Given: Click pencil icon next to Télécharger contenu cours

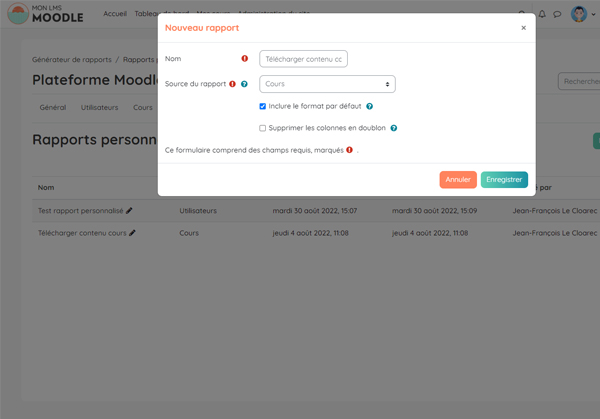Looking at the screenshot, I should click(132, 233).
